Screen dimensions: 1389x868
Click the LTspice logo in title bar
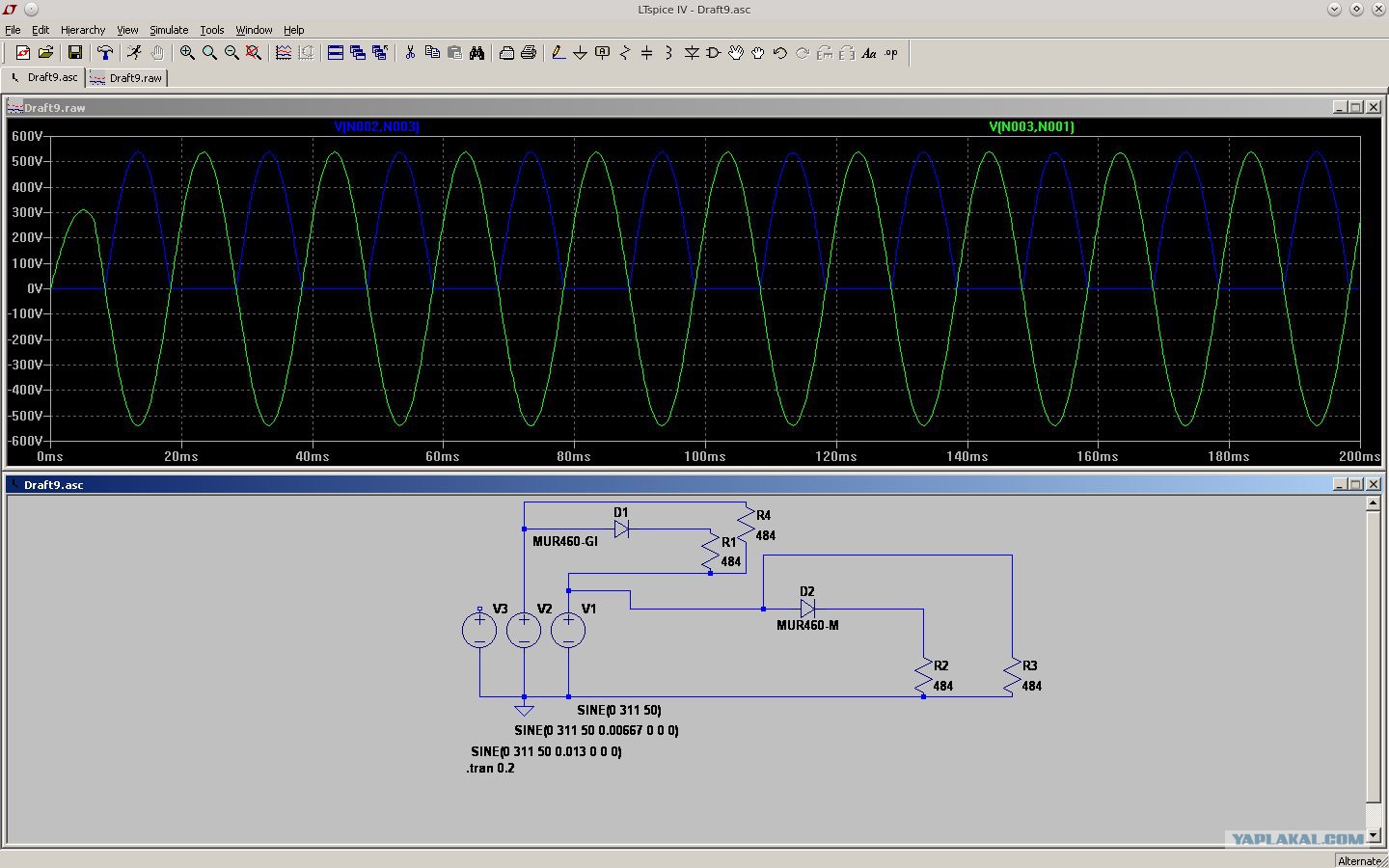click(10, 10)
